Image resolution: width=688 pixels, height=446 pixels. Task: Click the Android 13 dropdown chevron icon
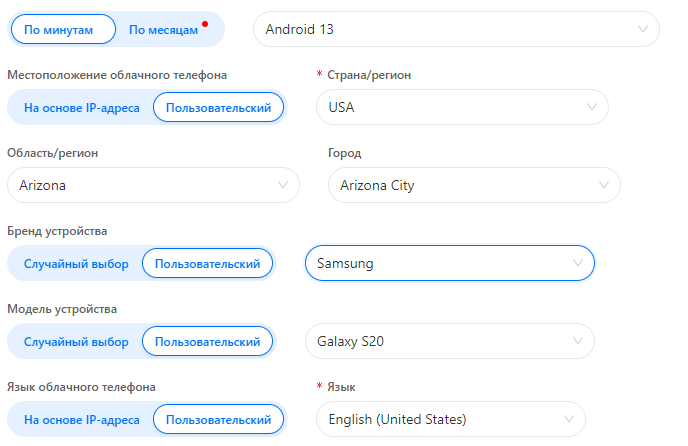pos(642,29)
